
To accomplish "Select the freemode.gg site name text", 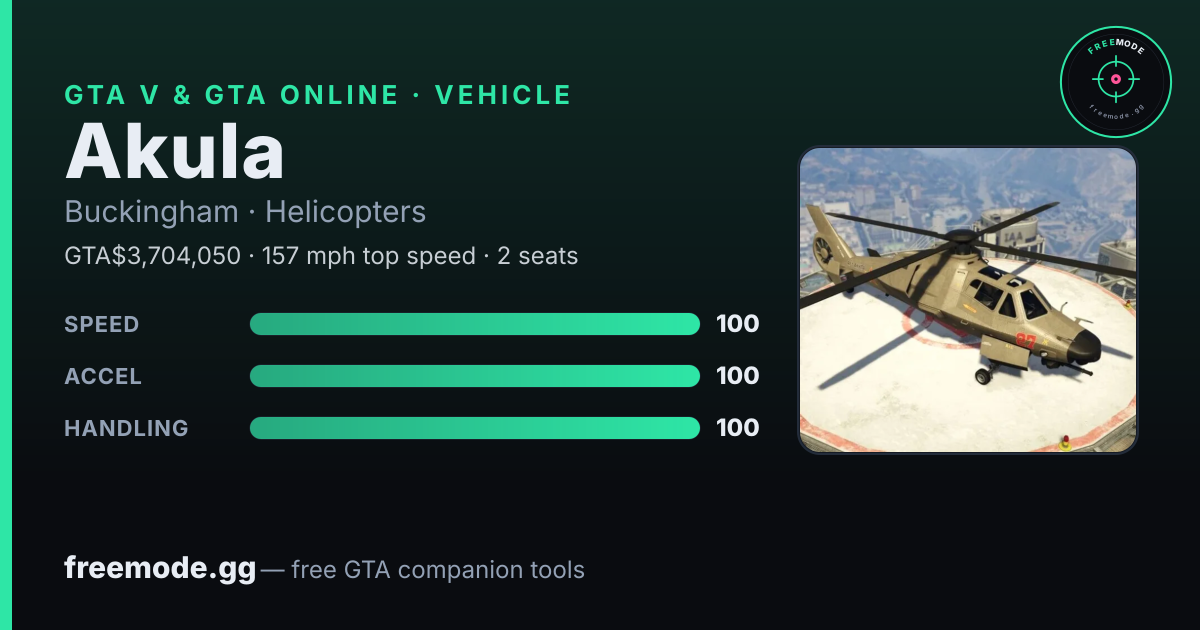I will click(160, 568).
